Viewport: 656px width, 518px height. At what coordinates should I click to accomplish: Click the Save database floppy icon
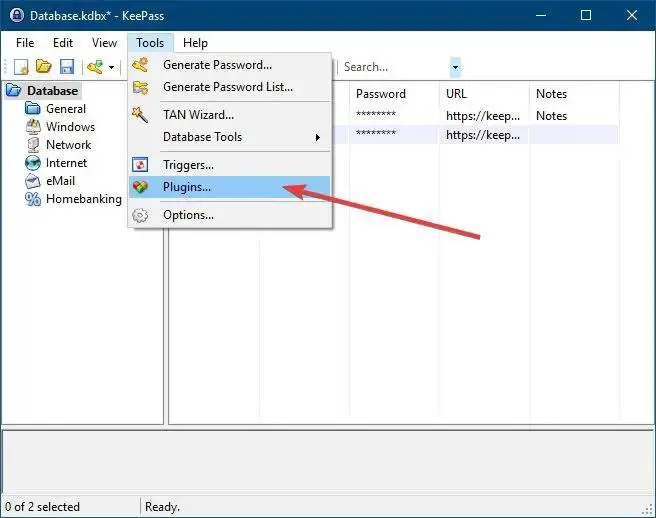click(x=67, y=67)
